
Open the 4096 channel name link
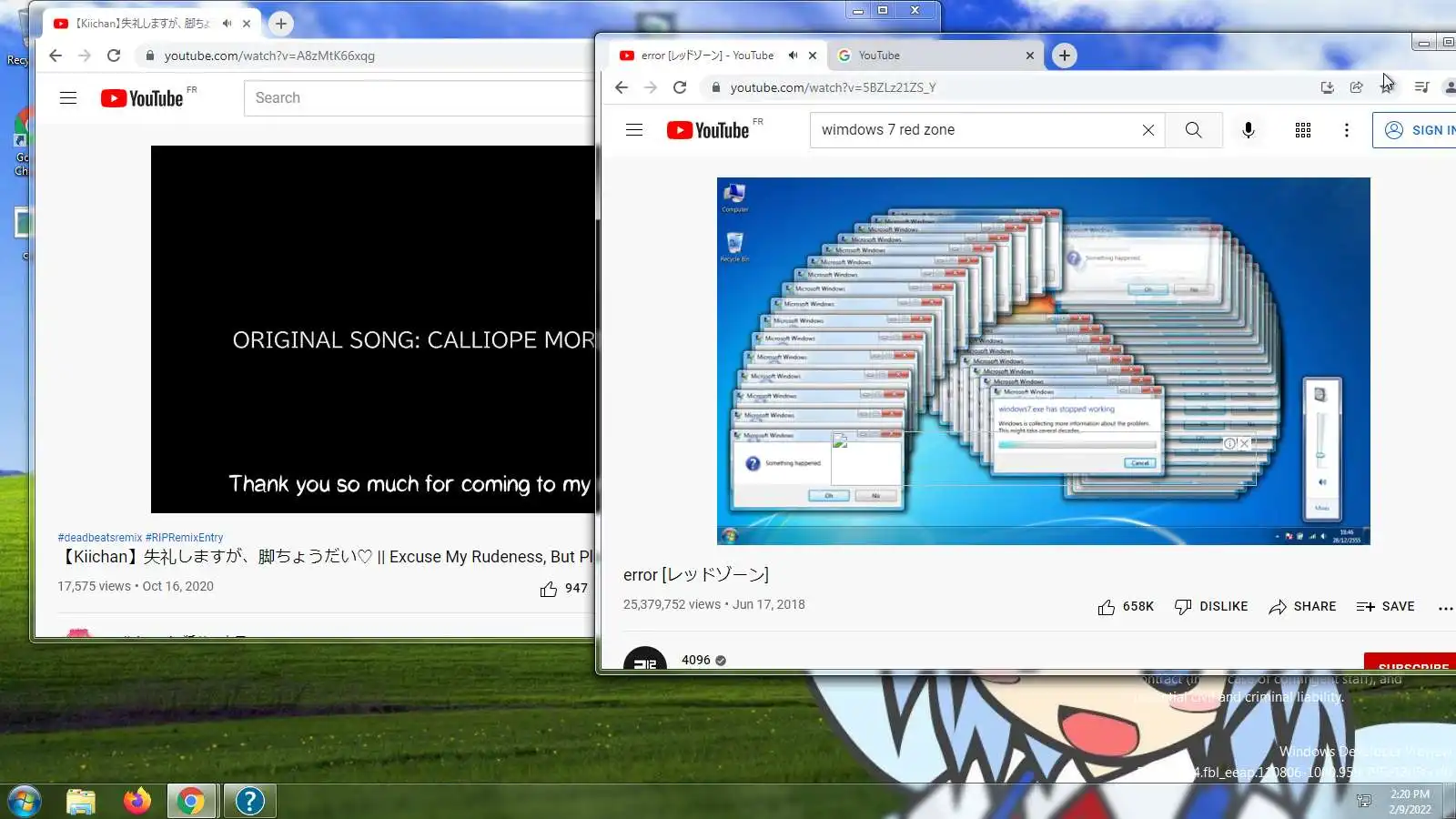point(696,660)
